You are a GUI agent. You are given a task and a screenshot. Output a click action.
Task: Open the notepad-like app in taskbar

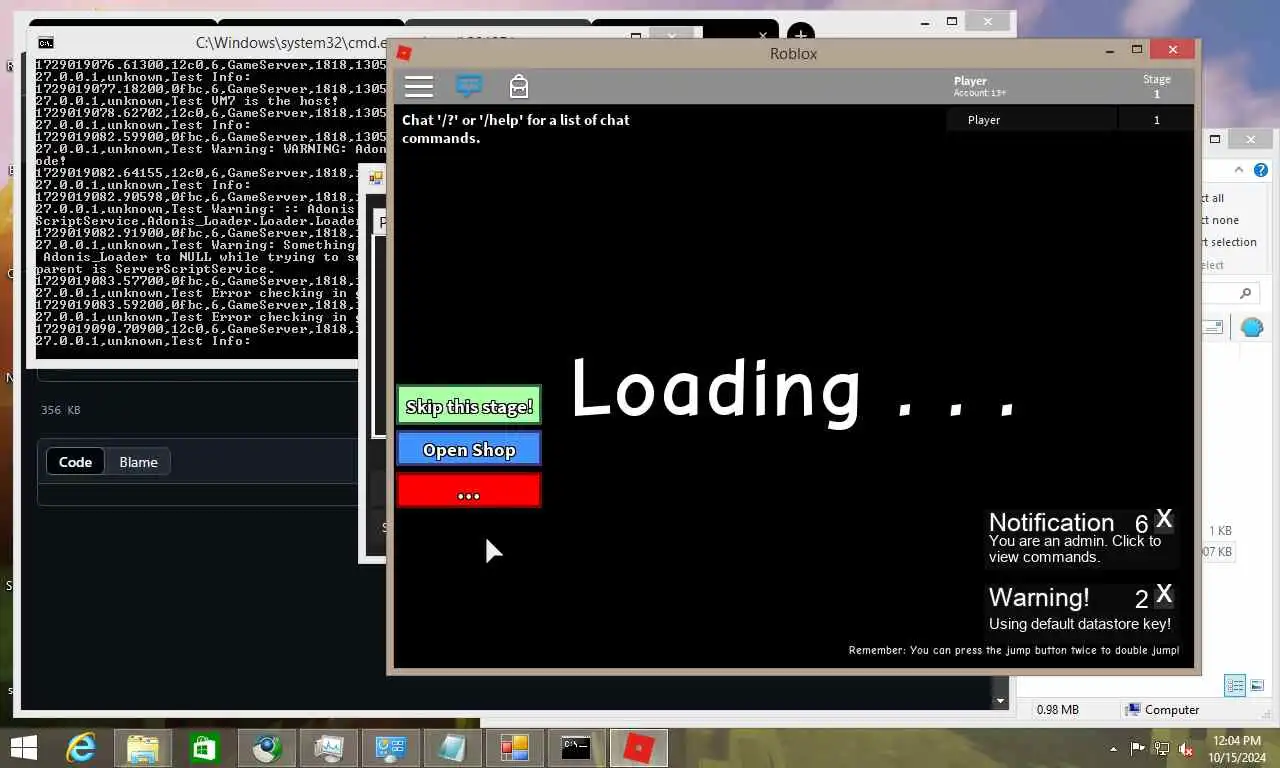(x=452, y=748)
